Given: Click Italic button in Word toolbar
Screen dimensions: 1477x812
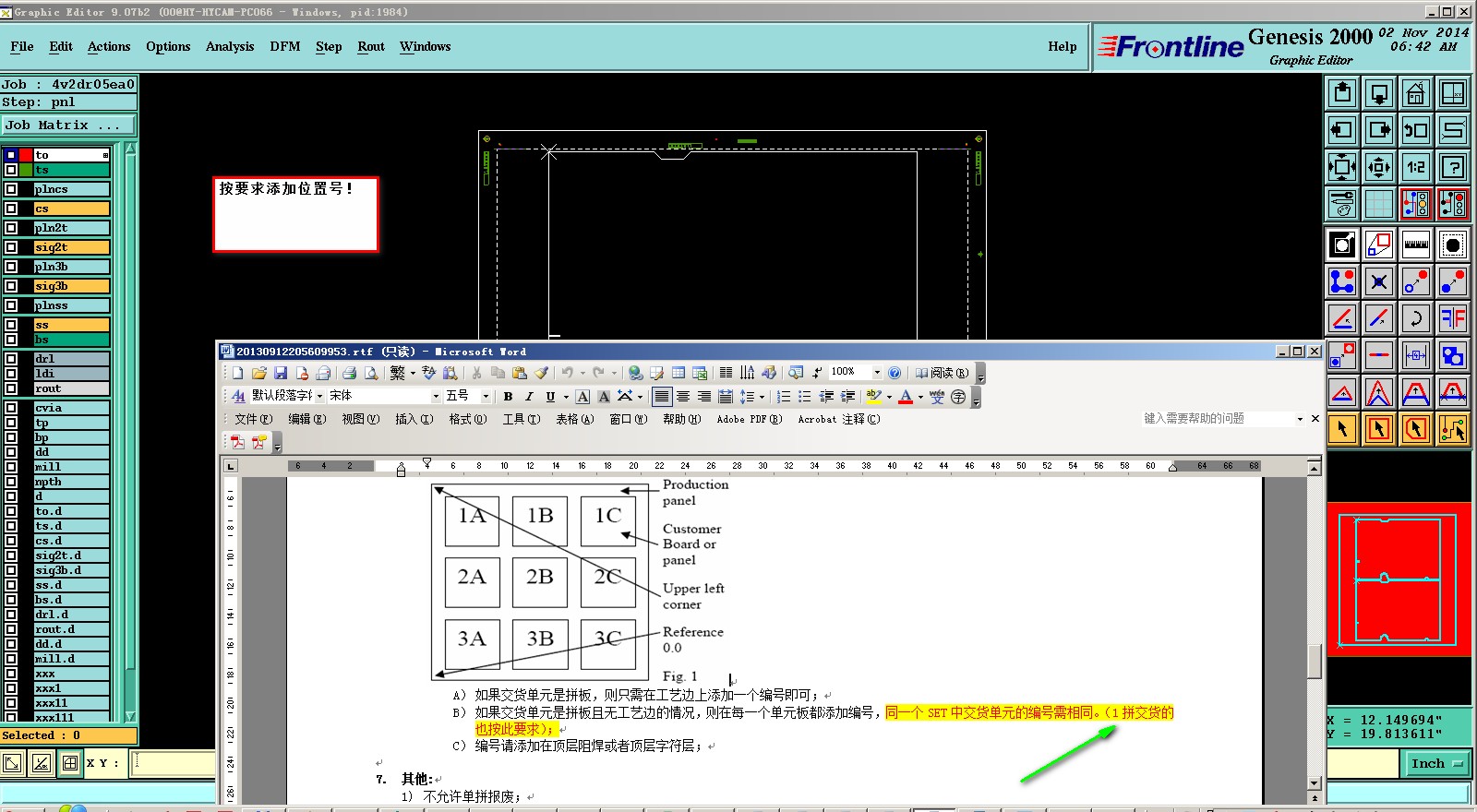Looking at the screenshot, I should (529, 397).
